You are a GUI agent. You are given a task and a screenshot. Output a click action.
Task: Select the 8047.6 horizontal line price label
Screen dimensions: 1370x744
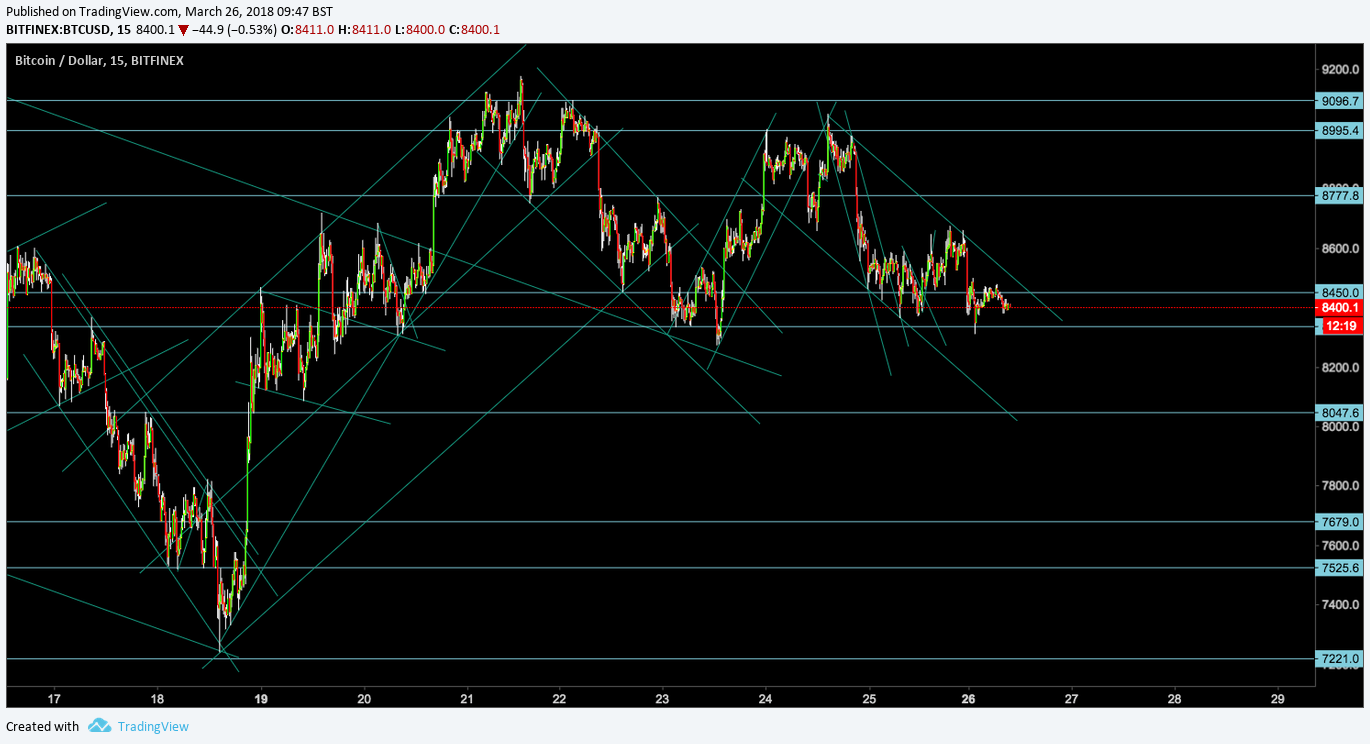click(1340, 413)
